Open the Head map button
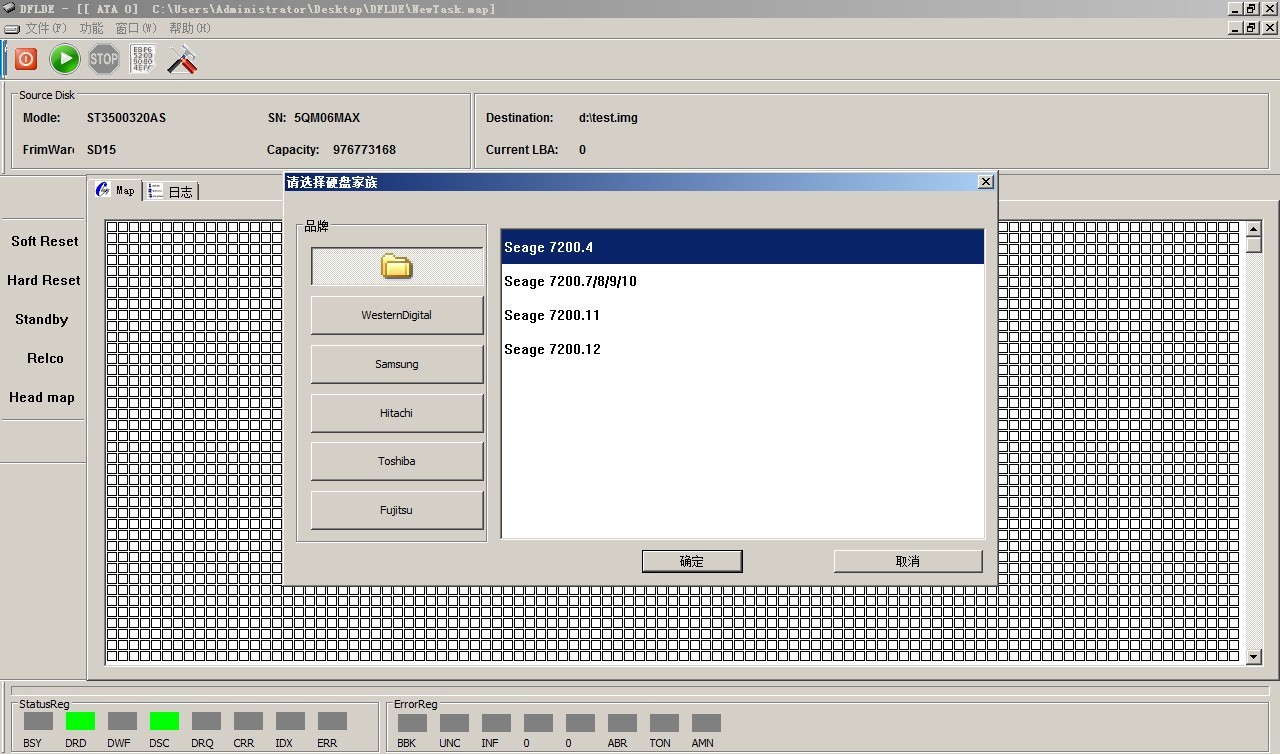The width and height of the screenshot is (1280, 754). 42,397
